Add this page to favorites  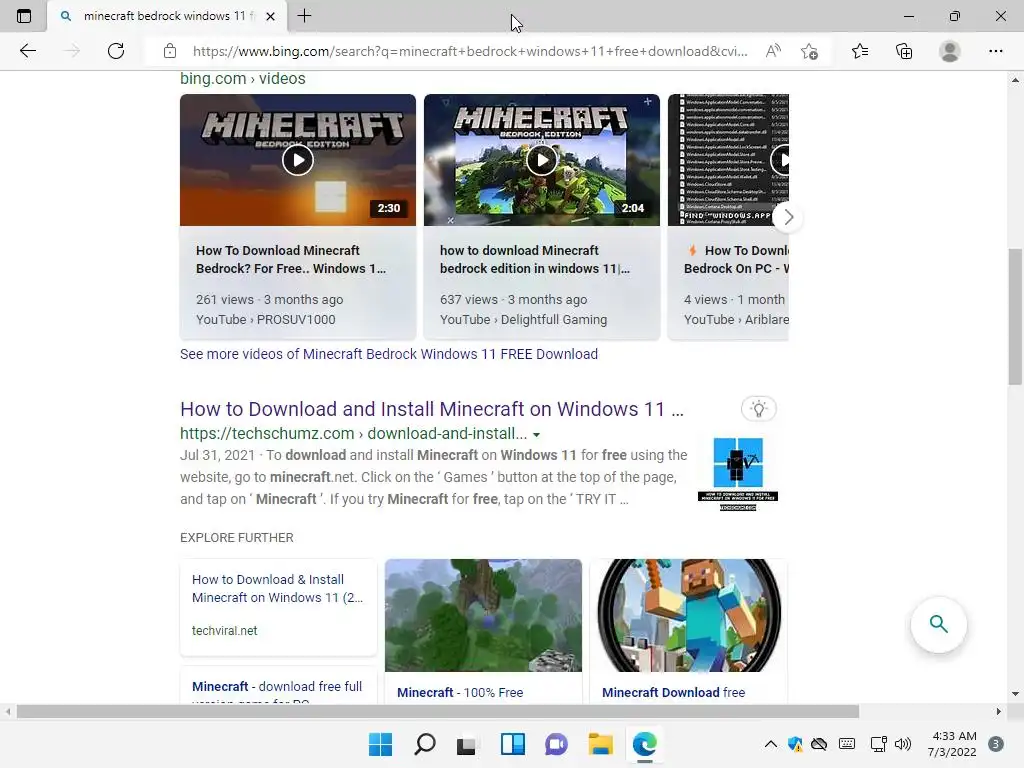(x=810, y=51)
